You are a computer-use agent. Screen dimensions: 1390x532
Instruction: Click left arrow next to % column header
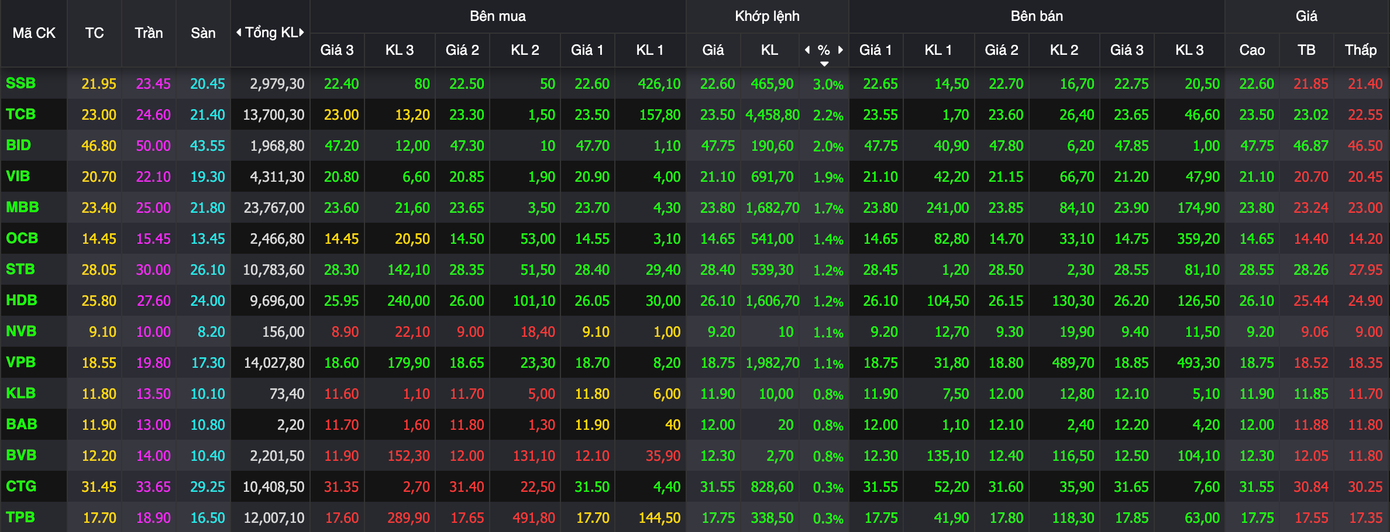click(x=807, y=50)
